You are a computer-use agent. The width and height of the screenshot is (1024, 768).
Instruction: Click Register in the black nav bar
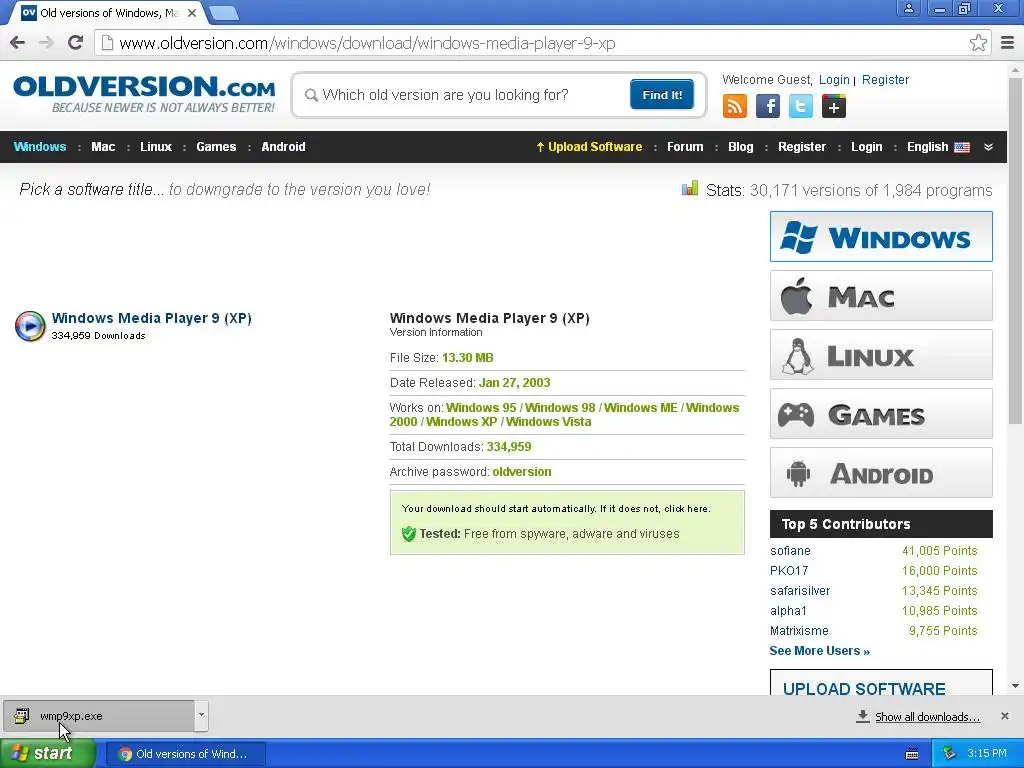click(x=802, y=147)
